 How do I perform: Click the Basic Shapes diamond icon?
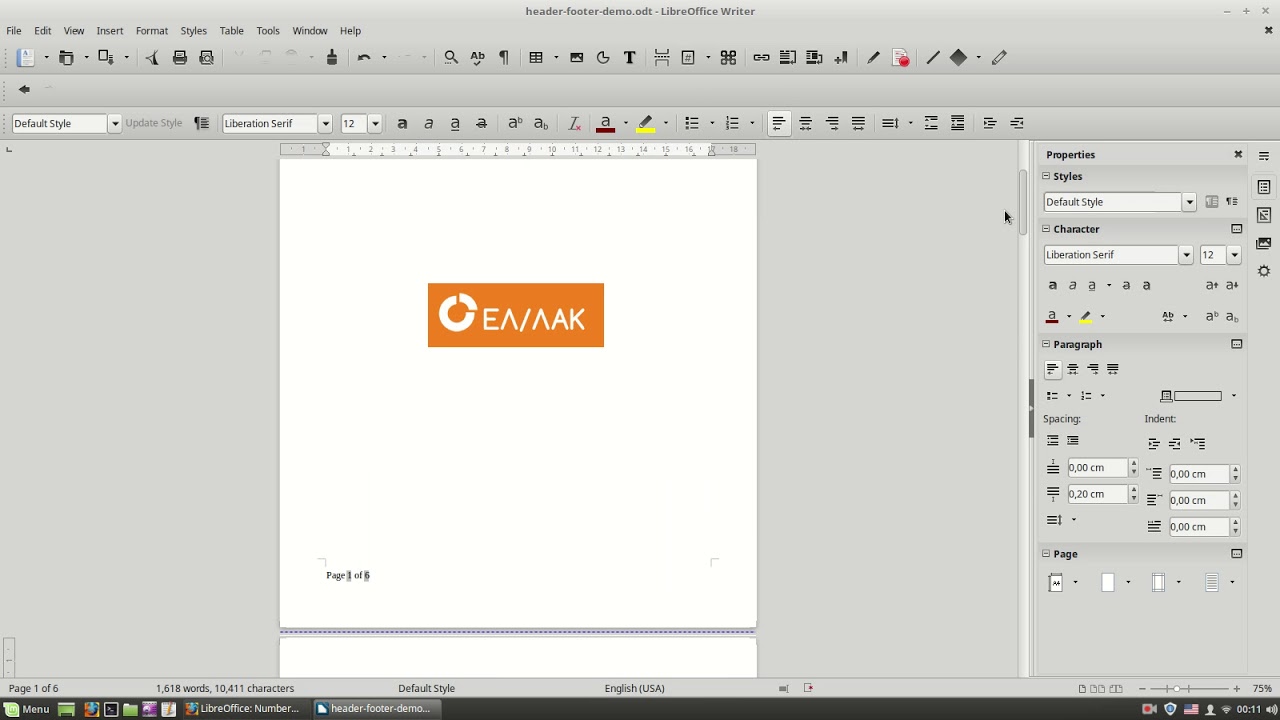pyautogui.click(x=958, y=58)
